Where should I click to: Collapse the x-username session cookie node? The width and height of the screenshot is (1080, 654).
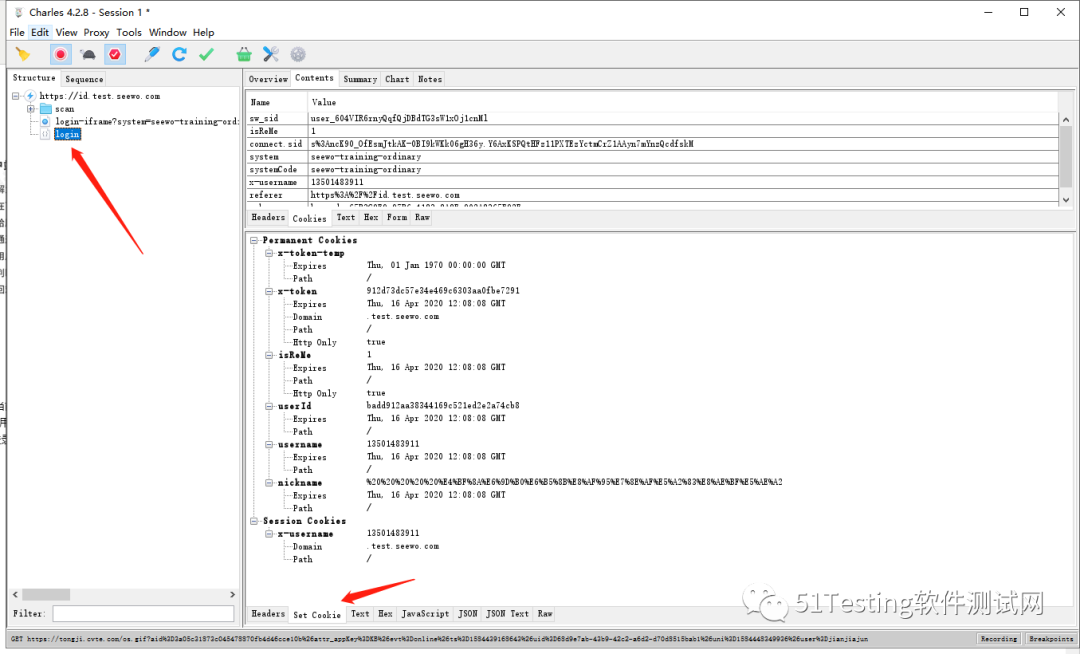[x=269, y=534]
